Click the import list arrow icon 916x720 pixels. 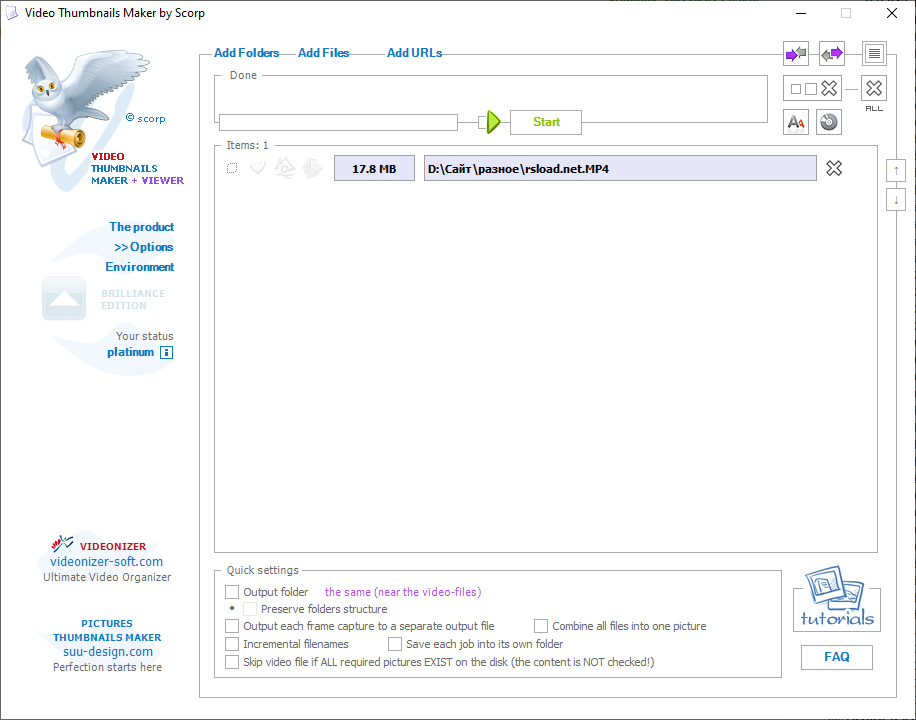[796, 54]
